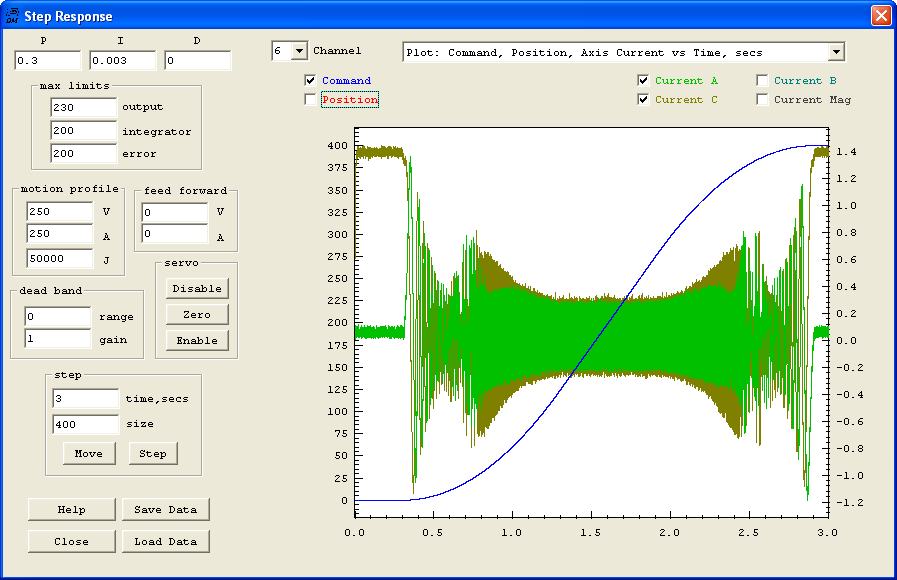Expand the Plot type dropdown list
Viewport: 897px width, 580px height.
click(836, 52)
